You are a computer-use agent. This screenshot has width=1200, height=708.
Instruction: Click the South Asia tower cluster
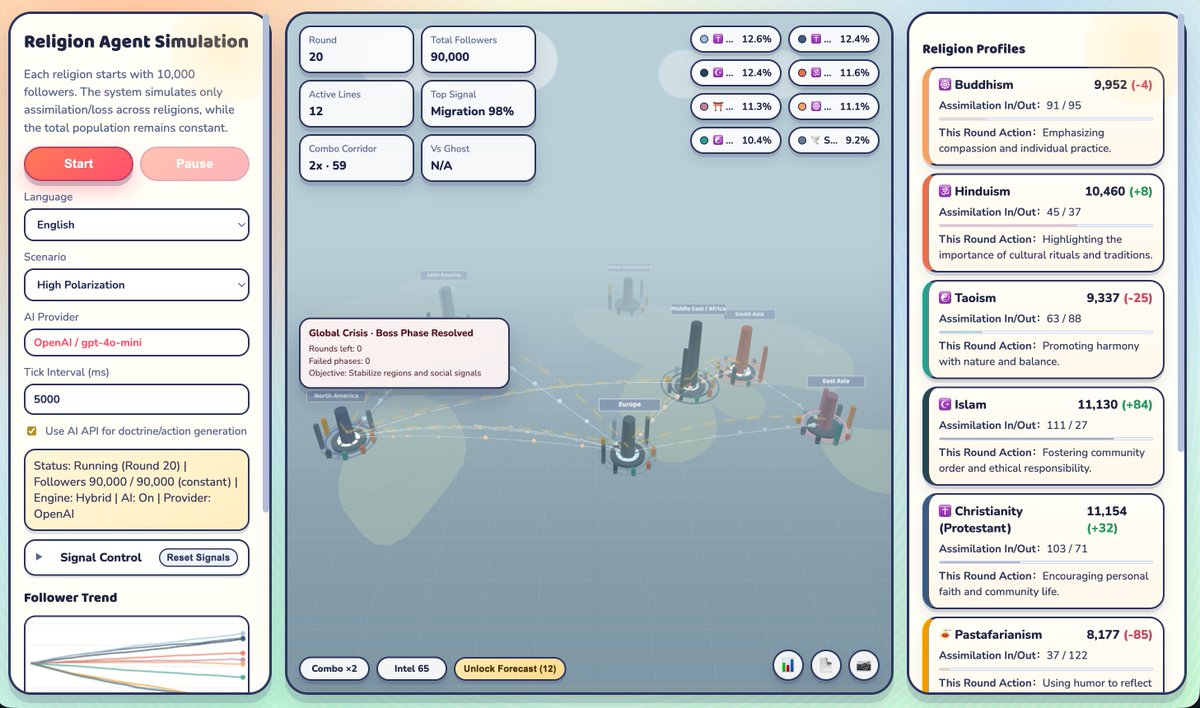click(x=745, y=357)
